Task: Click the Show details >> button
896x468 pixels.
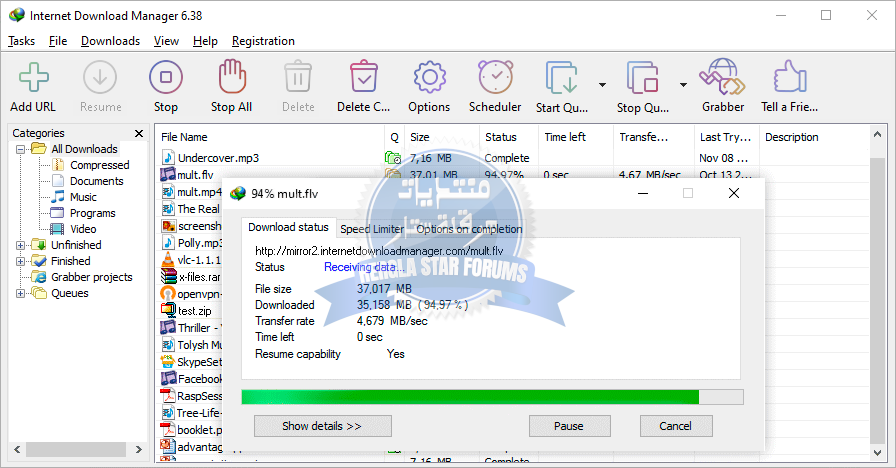Action: (322, 426)
